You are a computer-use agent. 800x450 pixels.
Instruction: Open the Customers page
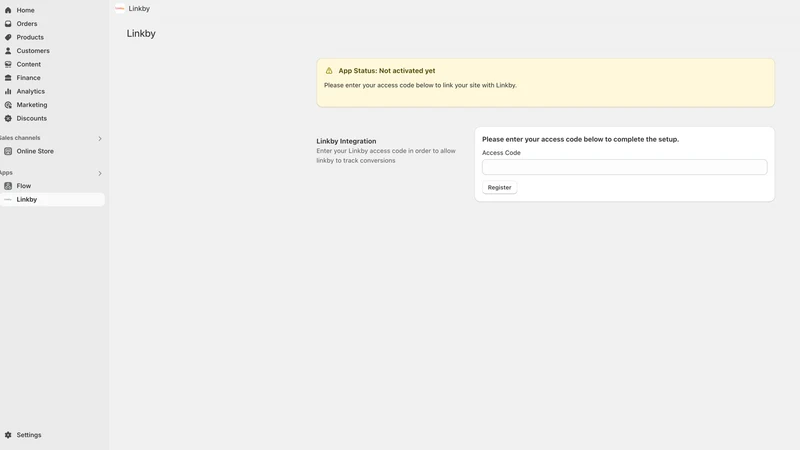click(33, 51)
